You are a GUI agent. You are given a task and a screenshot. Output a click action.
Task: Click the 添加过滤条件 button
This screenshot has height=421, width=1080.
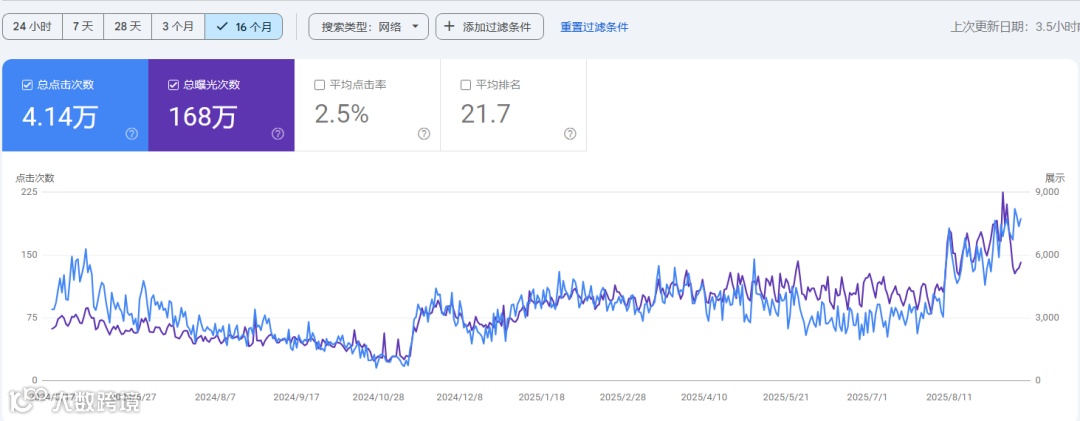click(x=489, y=27)
